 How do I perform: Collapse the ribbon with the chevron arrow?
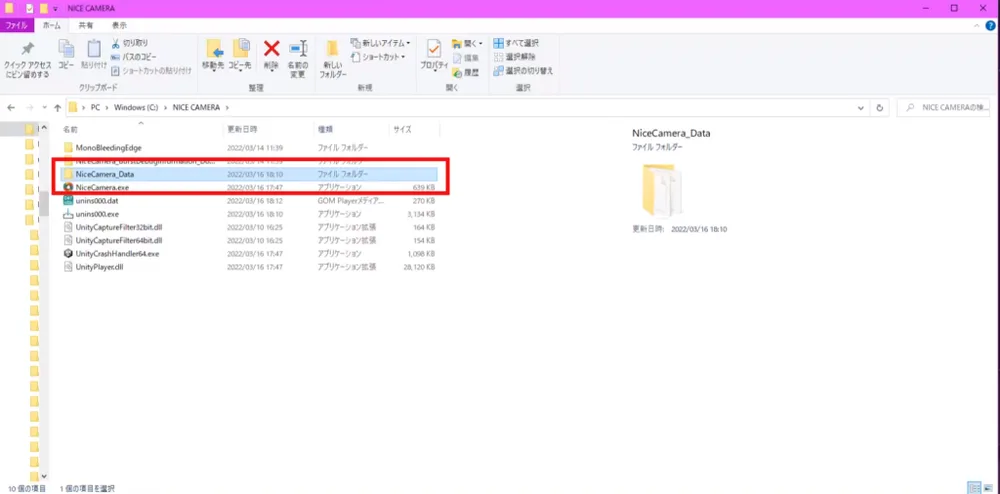[x=978, y=25]
